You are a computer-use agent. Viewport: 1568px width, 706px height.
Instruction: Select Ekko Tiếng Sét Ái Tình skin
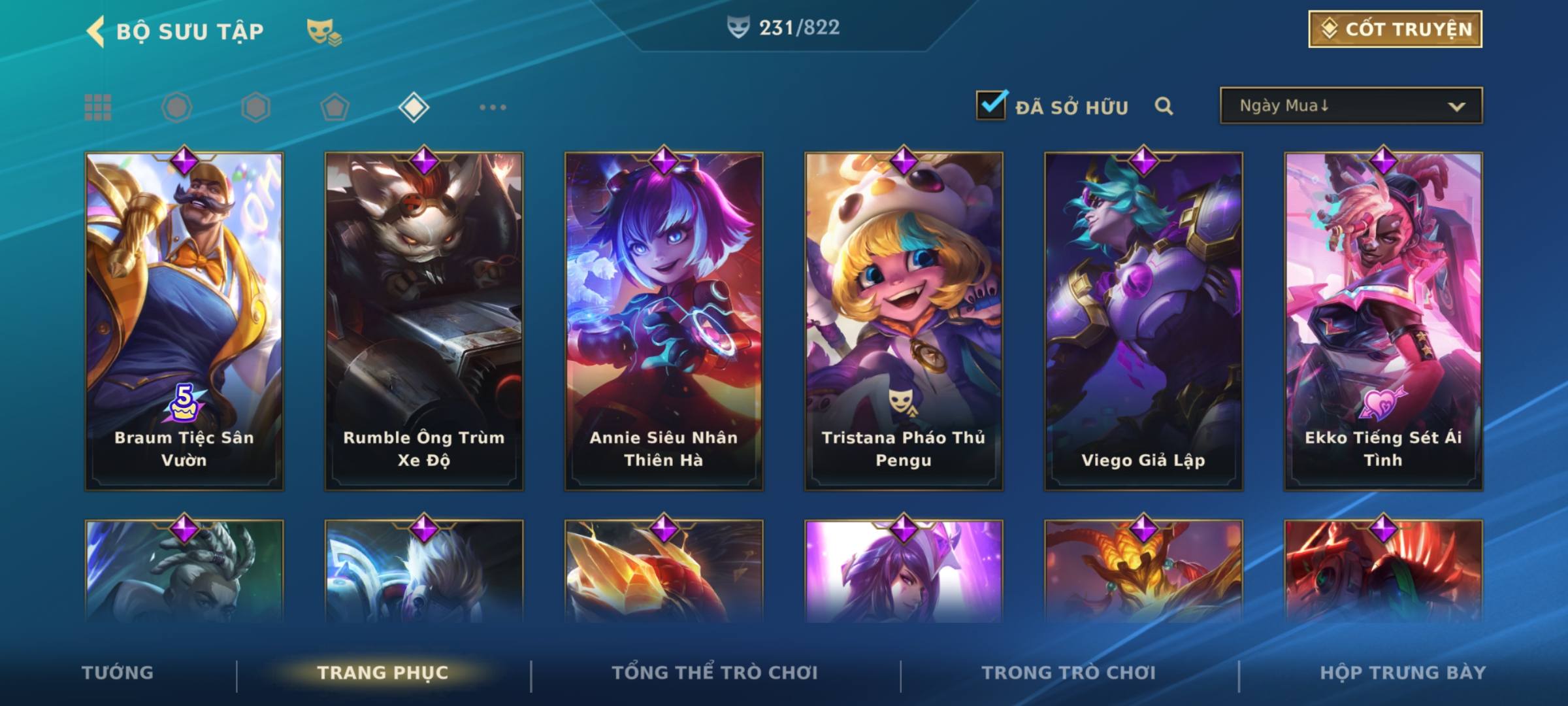pos(1383,321)
